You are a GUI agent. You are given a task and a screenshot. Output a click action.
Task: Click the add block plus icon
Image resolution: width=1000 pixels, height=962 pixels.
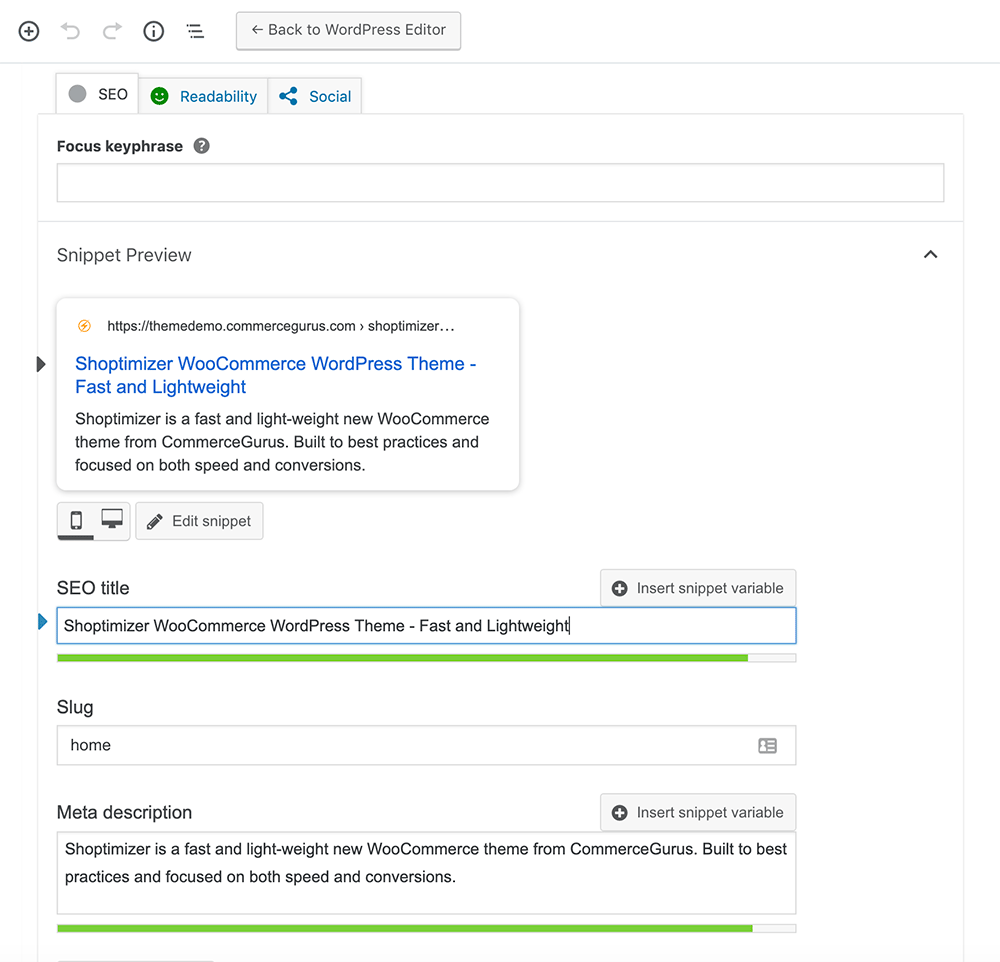(x=29, y=31)
